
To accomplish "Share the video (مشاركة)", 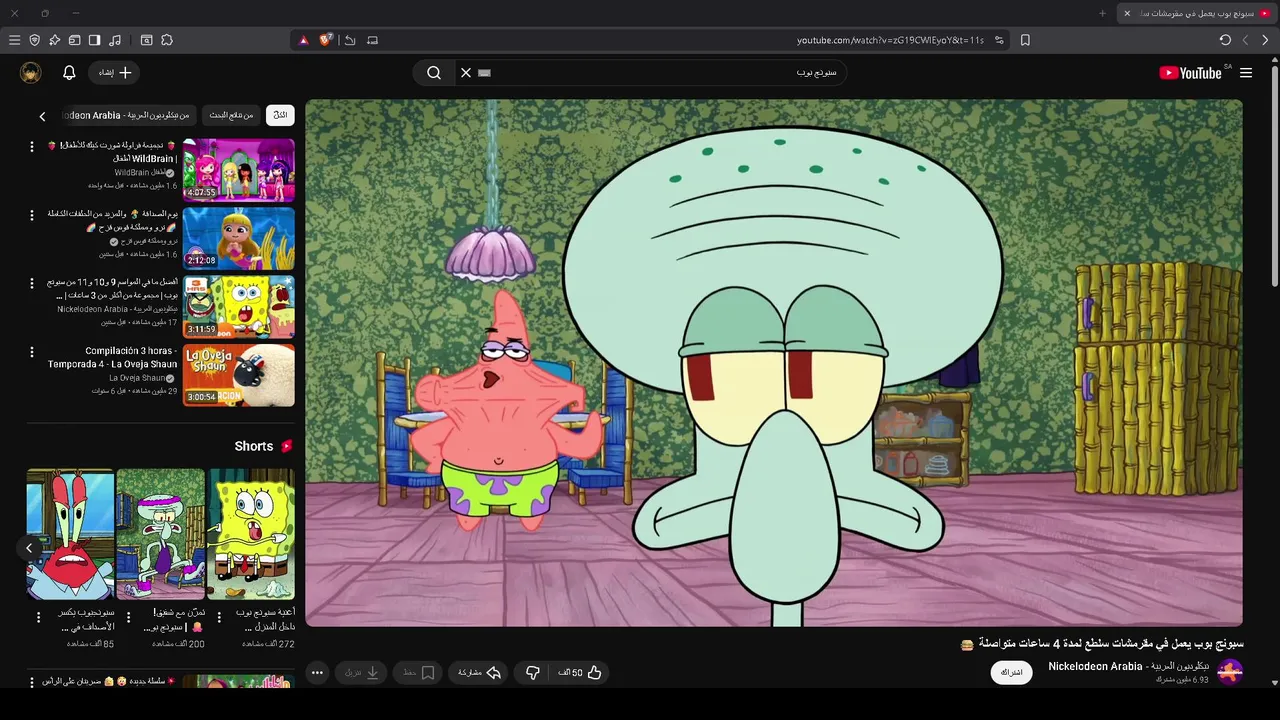I will click(479, 673).
